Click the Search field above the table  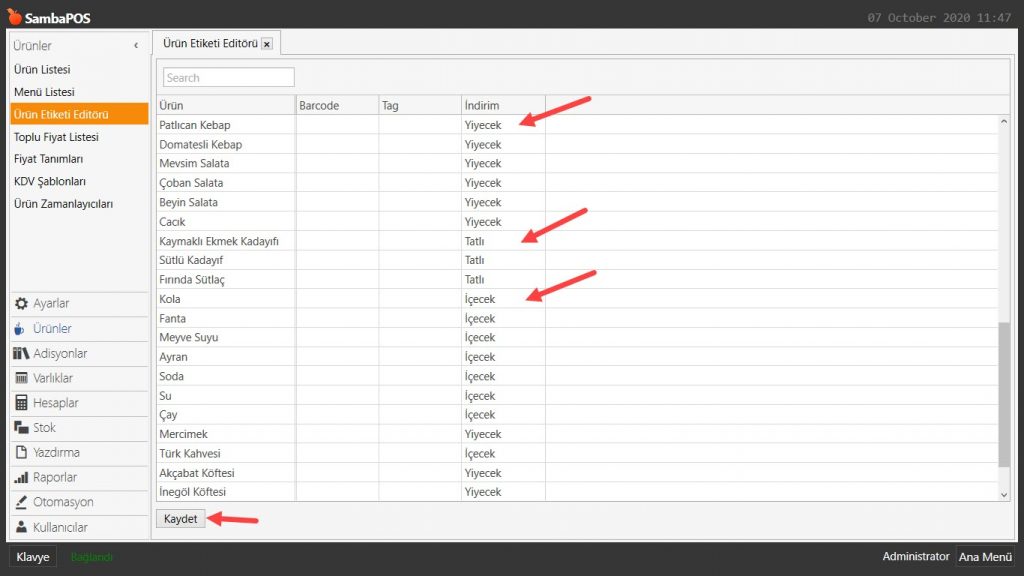tap(228, 78)
